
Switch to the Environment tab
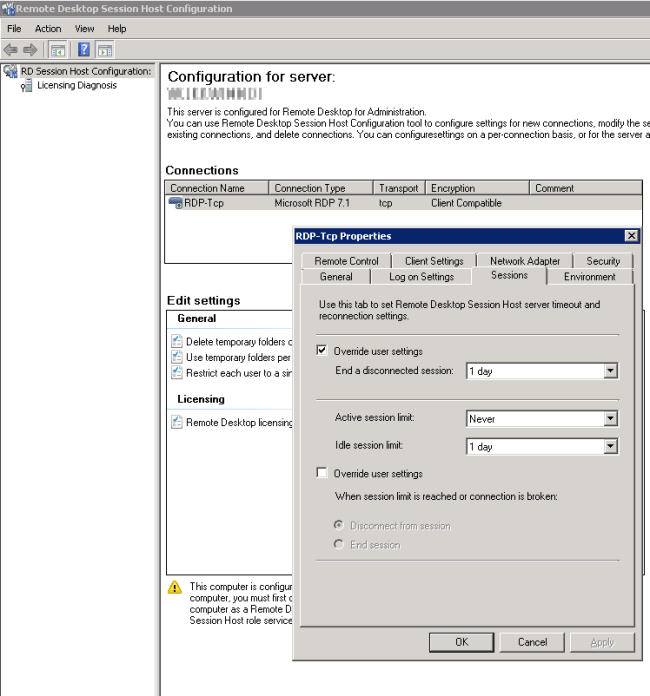(x=590, y=277)
